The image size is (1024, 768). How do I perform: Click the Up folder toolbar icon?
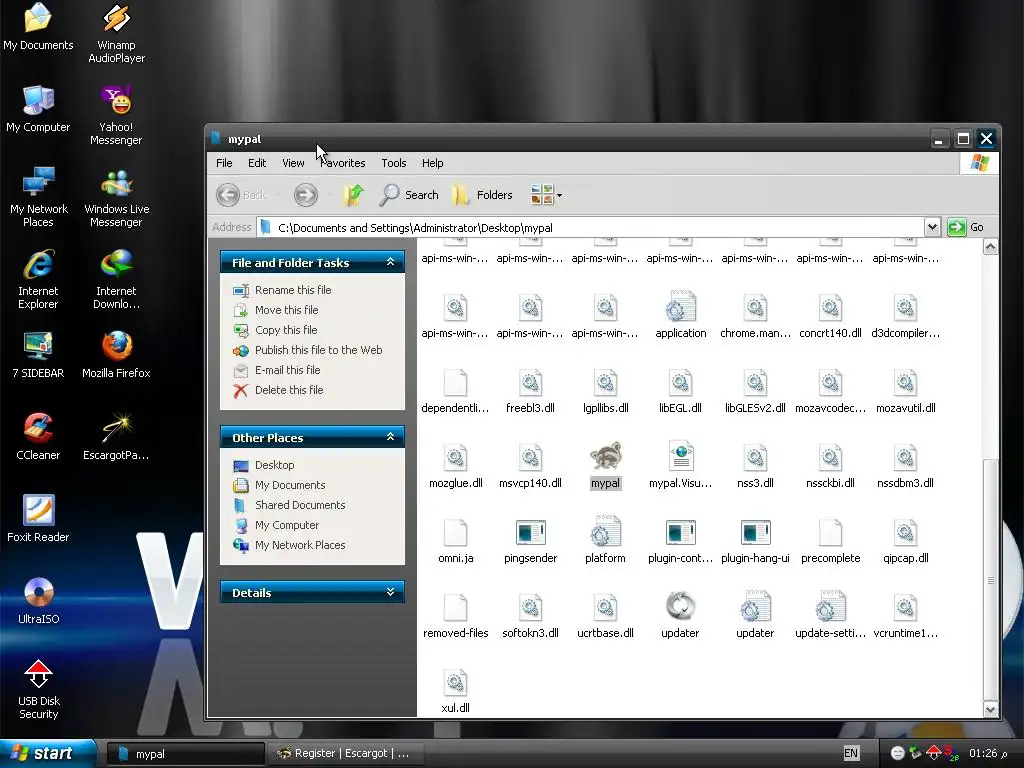coord(353,195)
